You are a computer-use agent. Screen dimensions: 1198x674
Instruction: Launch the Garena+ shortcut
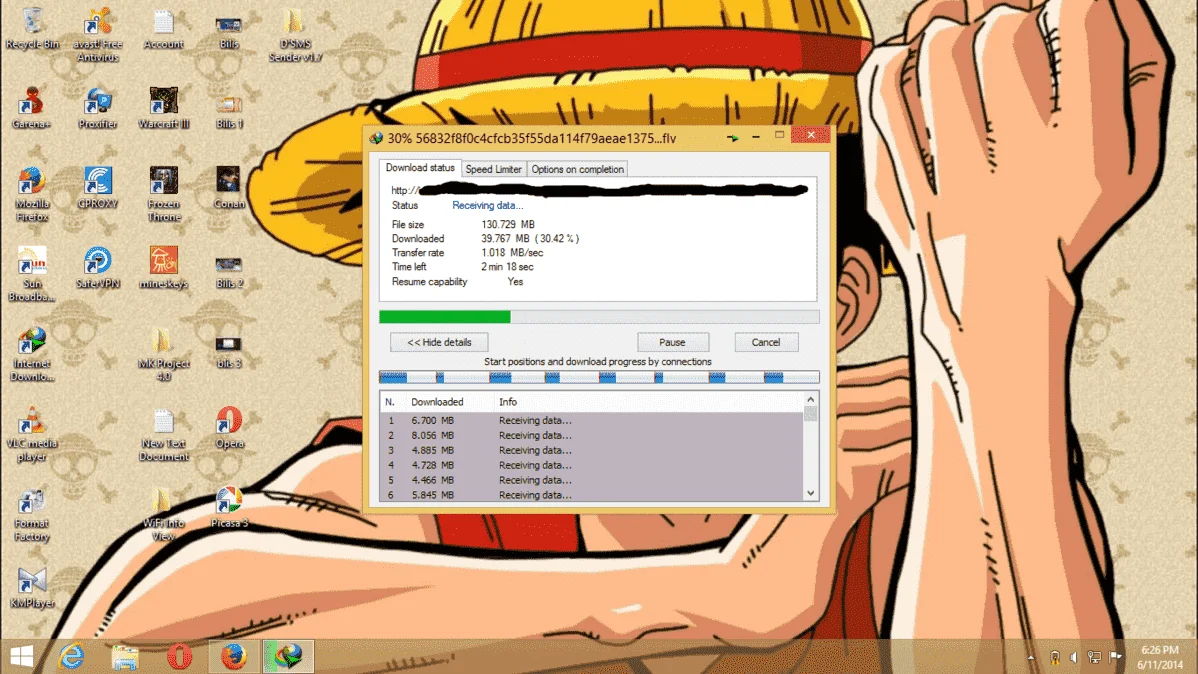[32, 108]
